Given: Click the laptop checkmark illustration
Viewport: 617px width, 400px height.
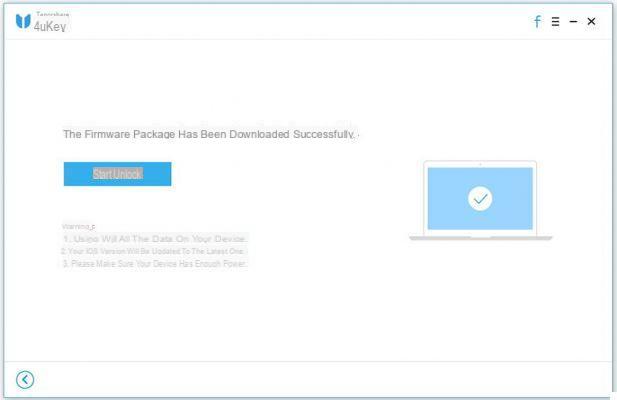Looking at the screenshot, I should pos(480,200).
